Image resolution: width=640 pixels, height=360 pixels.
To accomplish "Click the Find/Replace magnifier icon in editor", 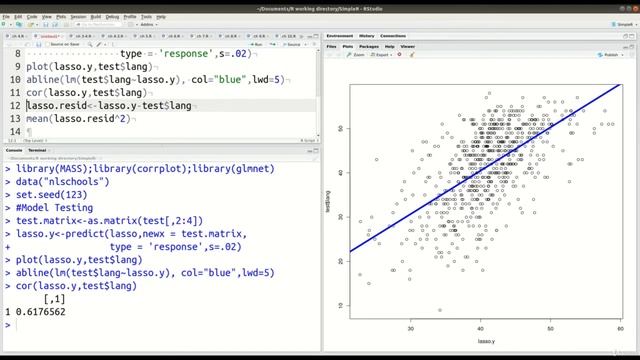I will [90, 44].
